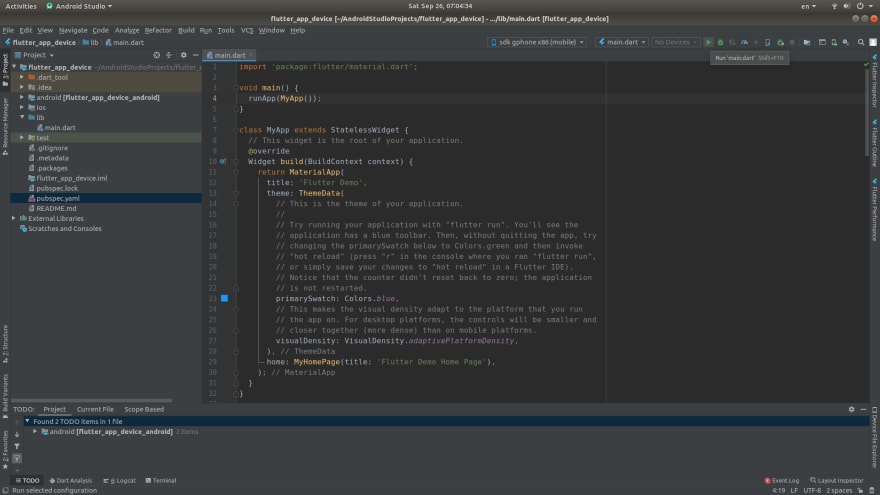The image size is (880, 495).
Task: Toggle the tool window corner button in status bar
Action: click(5, 491)
